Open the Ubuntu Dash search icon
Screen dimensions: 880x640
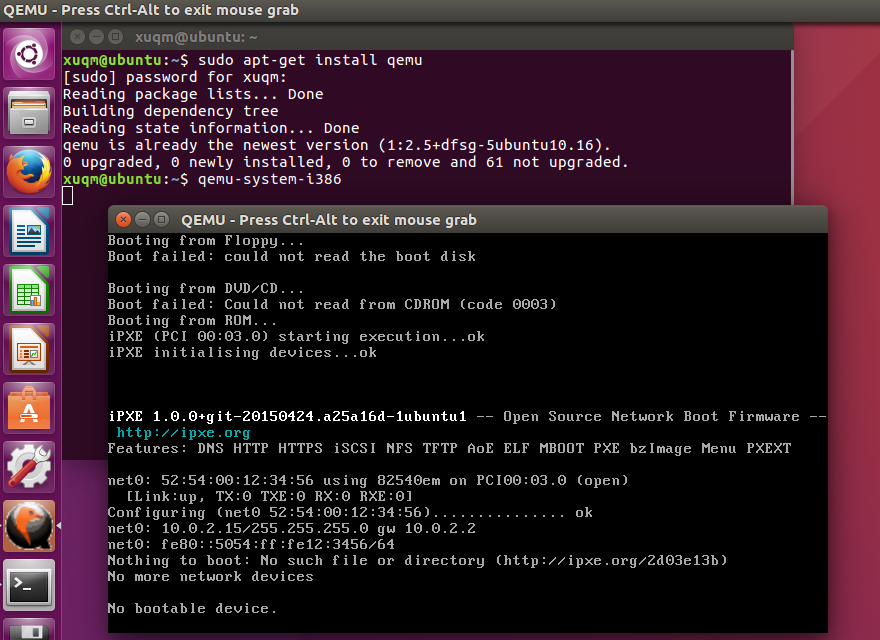[29, 54]
